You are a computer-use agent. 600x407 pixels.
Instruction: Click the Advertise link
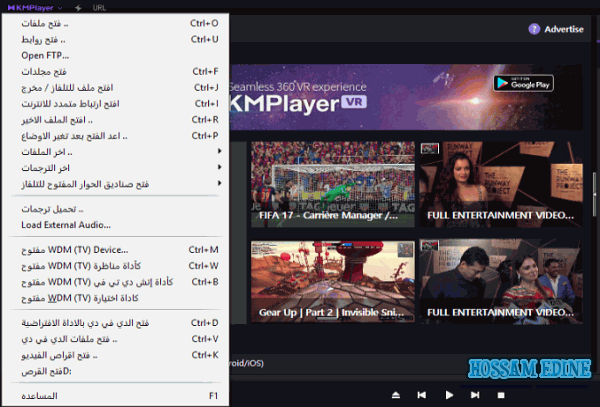[x=564, y=29]
